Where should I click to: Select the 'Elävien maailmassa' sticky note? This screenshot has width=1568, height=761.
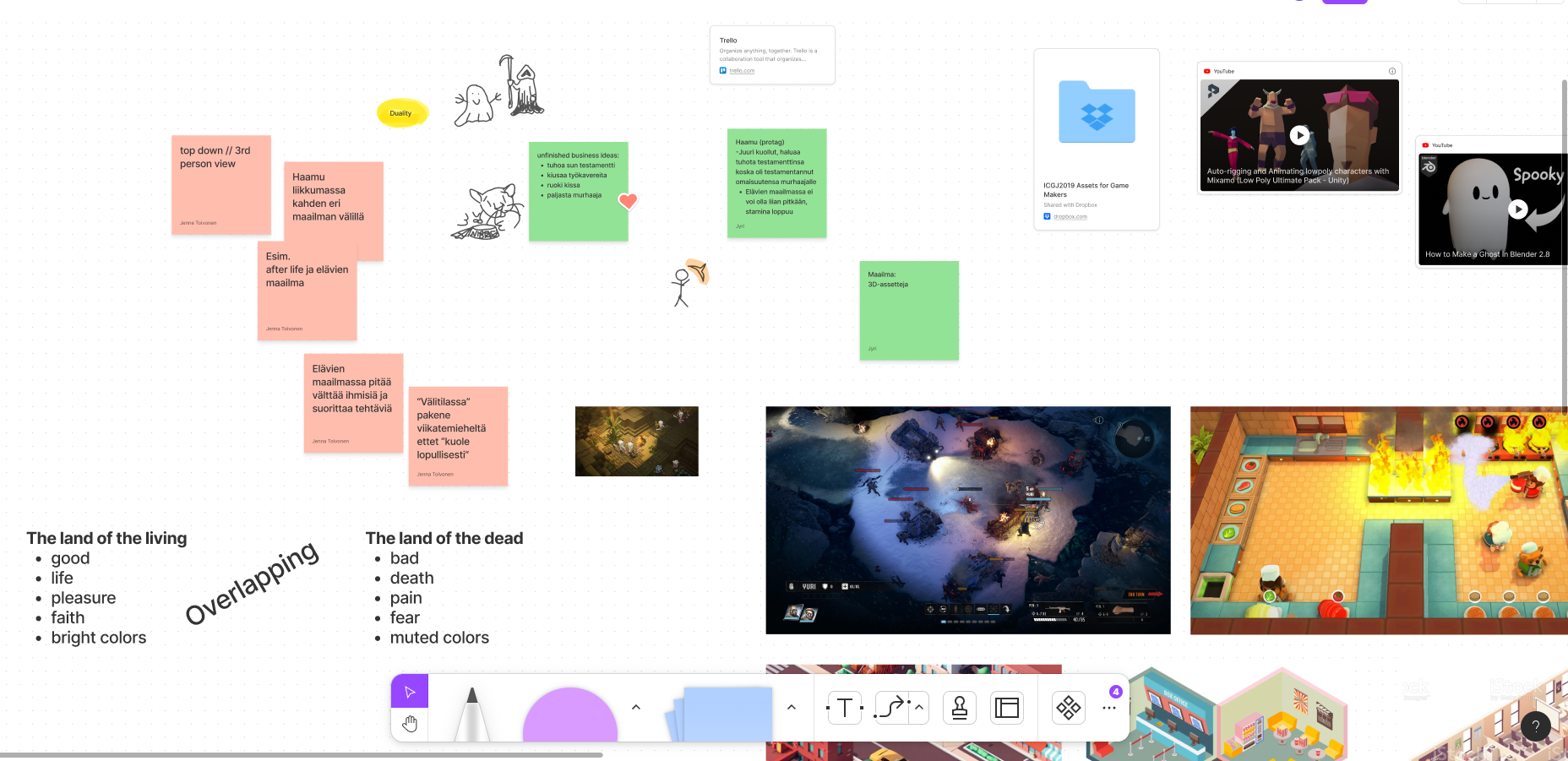point(353,403)
